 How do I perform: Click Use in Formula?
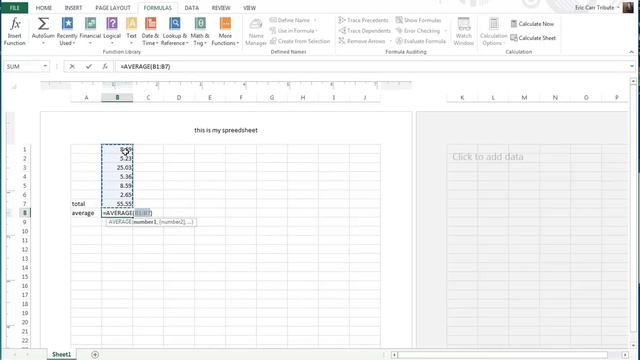293,31
